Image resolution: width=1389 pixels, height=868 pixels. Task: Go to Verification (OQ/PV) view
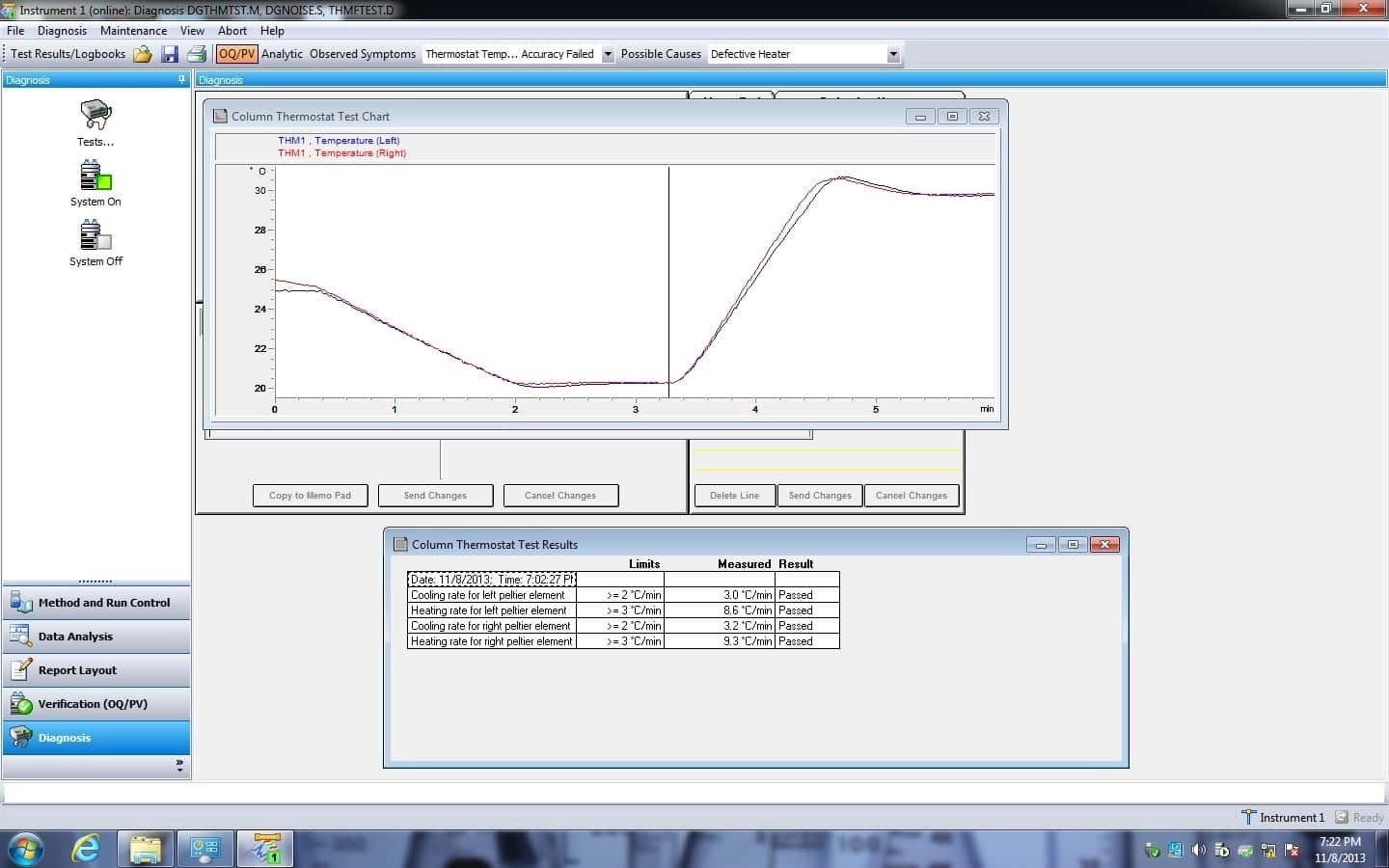(93, 704)
